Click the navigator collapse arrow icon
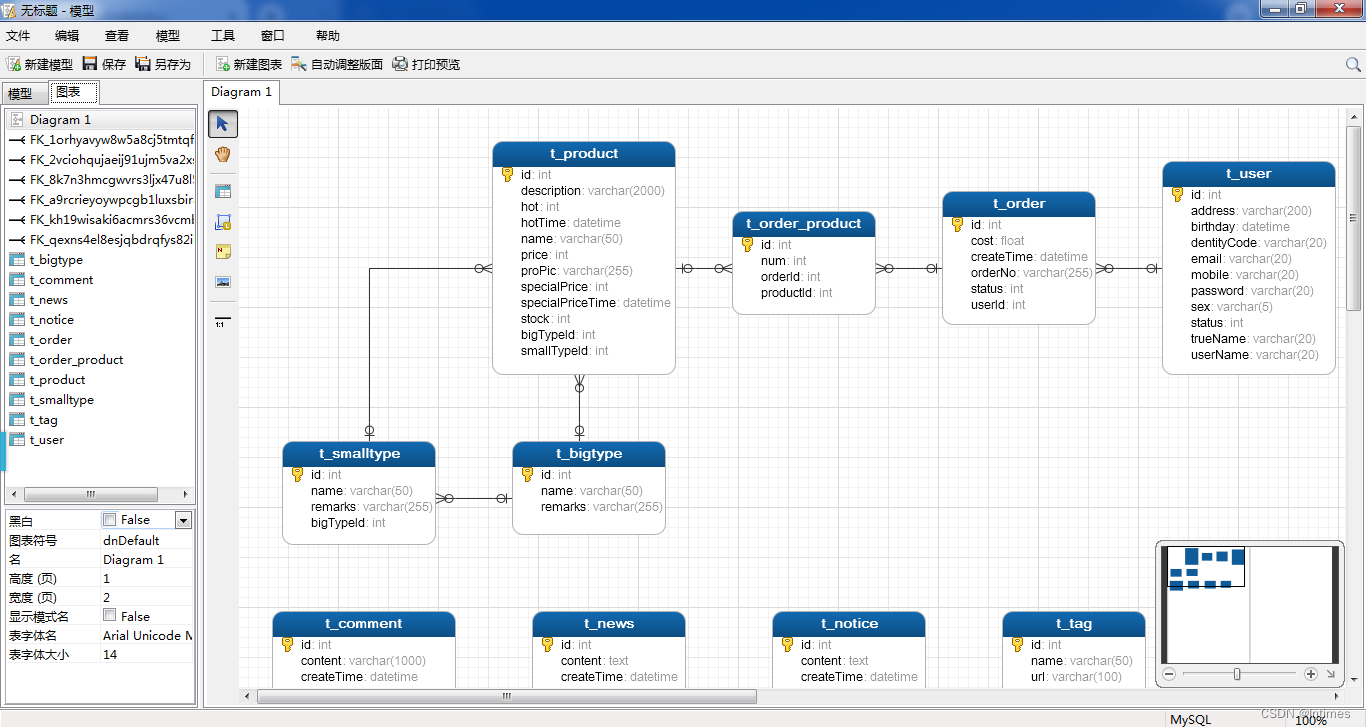The width and height of the screenshot is (1366, 728). click(x=1331, y=674)
